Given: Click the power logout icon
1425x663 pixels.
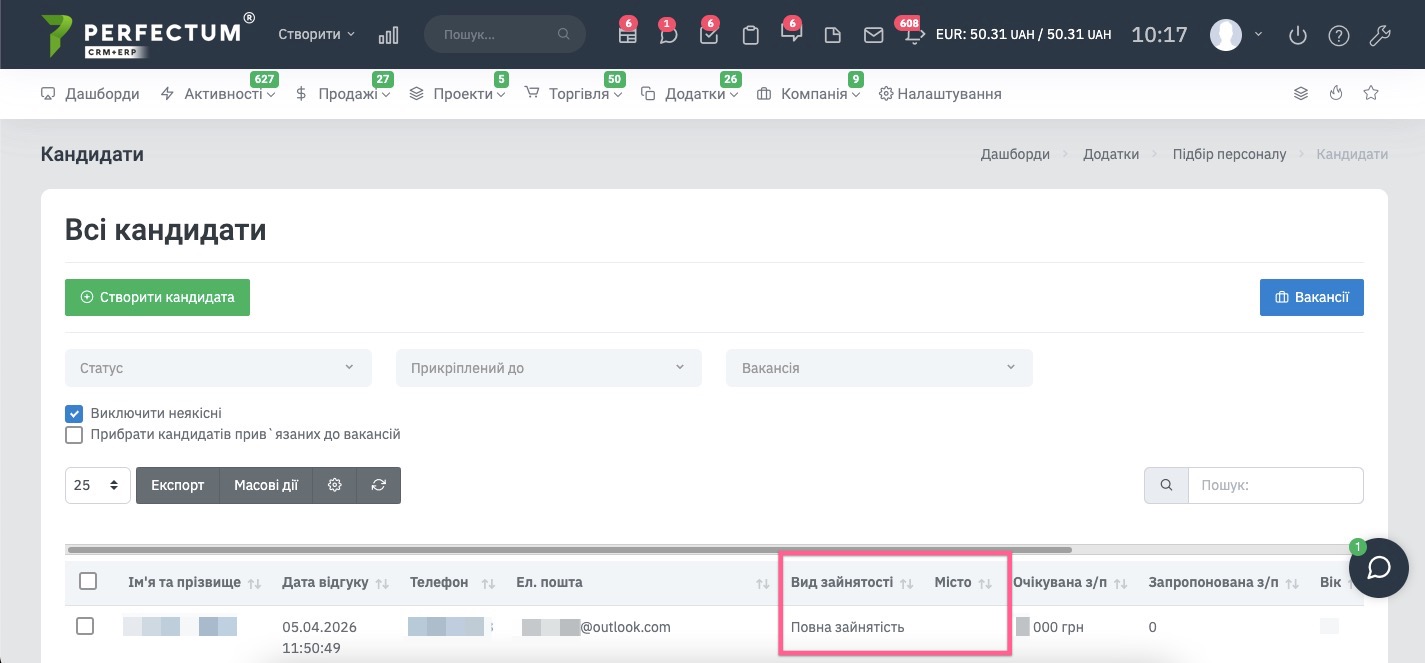Looking at the screenshot, I should [1298, 35].
